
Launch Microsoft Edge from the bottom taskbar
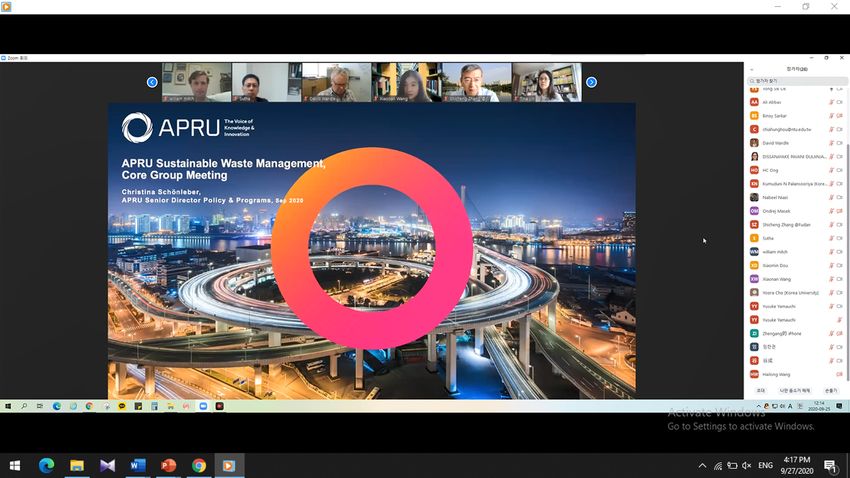(x=47, y=466)
